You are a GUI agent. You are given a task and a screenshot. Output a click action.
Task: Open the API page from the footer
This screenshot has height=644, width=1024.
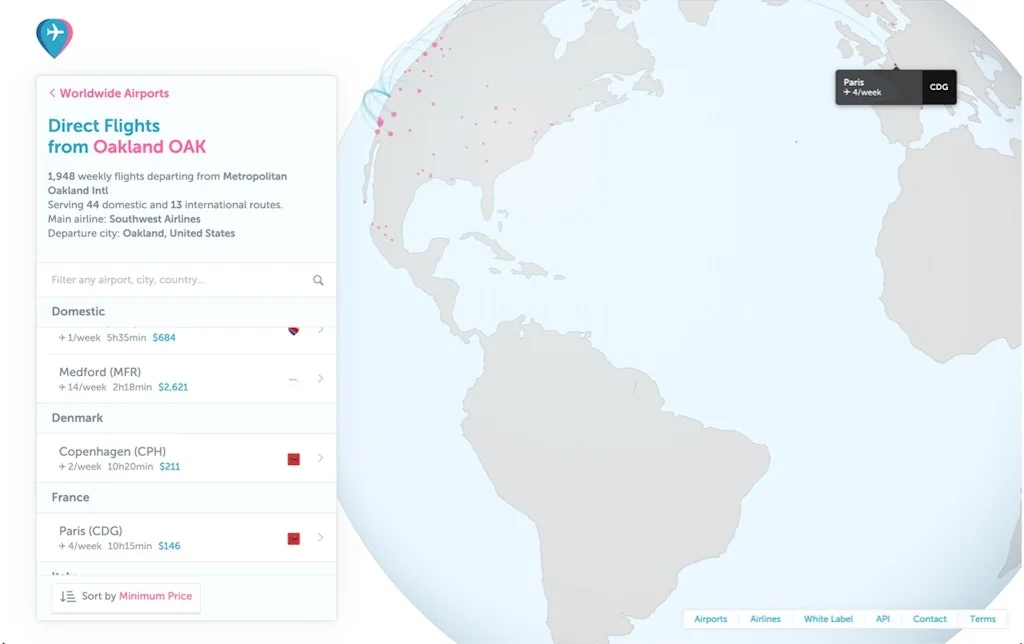pyautogui.click(x=882, y=619)
